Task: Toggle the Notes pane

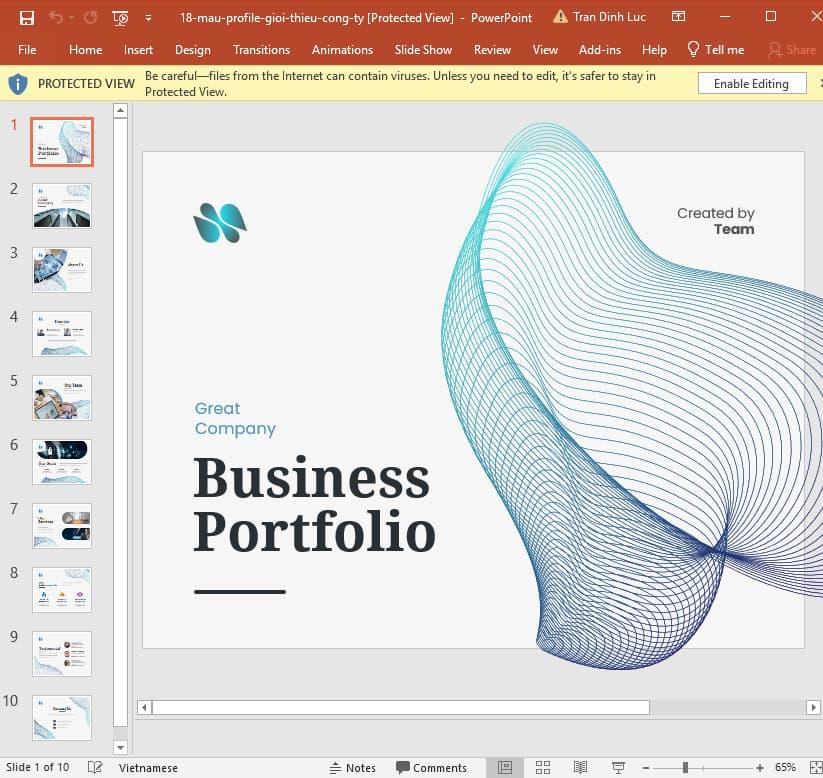Action: [x=352, y=767]
